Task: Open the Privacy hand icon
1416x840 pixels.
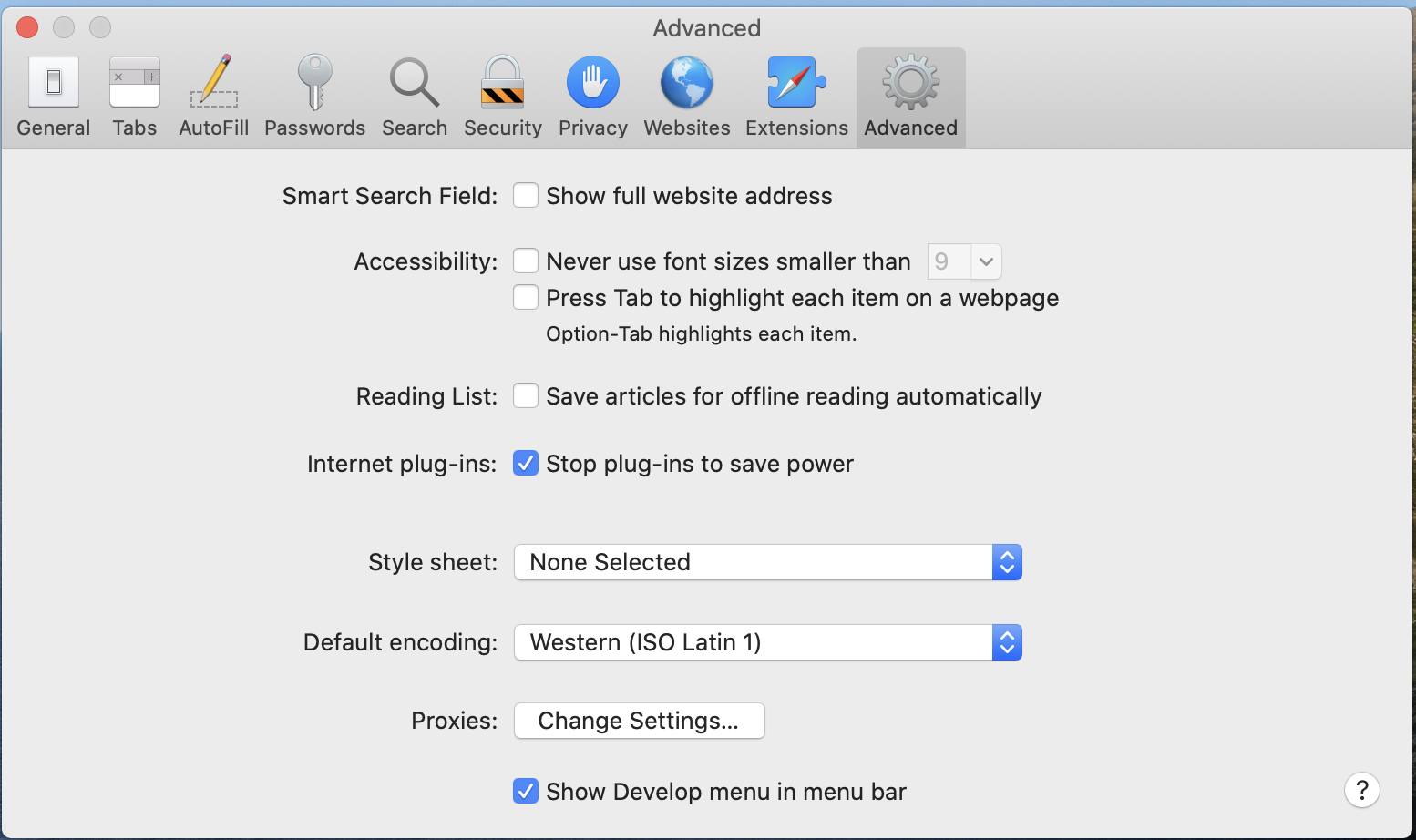Action: tap(593, 97)
